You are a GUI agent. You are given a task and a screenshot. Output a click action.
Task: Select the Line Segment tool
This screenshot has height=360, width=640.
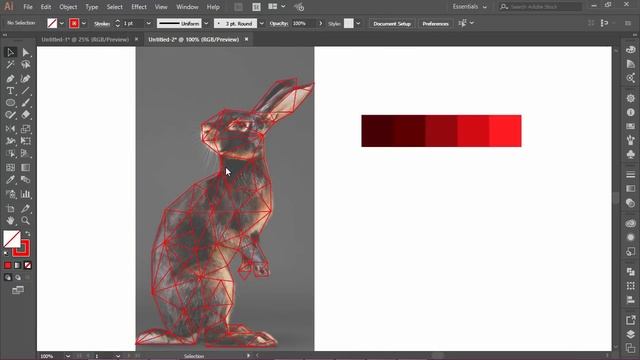(x=25, y=91)
